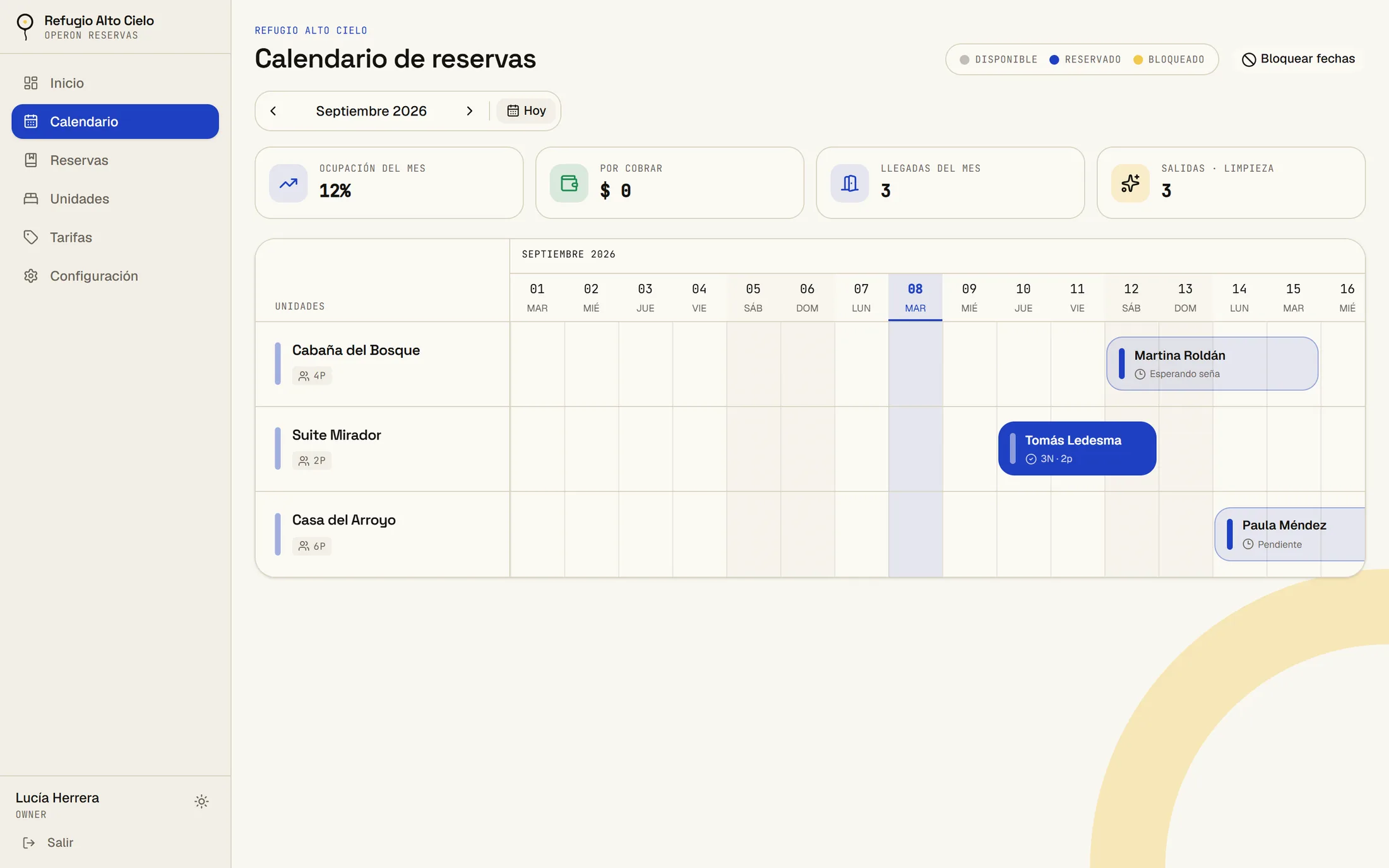The height and width of the screenshot is (868, 1389).
Task: Click the clock icon beside Pendiente
Action: coord(1248,544)
